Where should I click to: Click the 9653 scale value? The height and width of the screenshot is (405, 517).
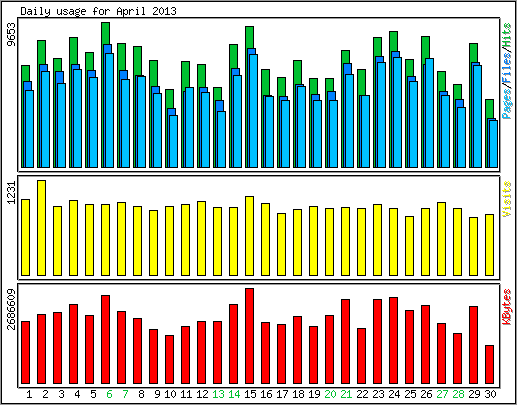pyautogui.click(x=12, y=35)
